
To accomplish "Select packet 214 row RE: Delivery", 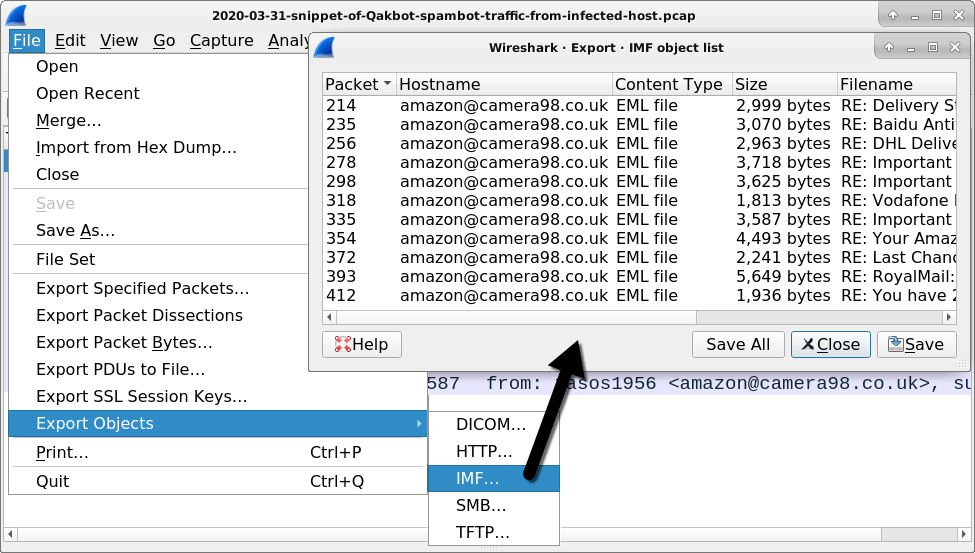I will 639,106.
